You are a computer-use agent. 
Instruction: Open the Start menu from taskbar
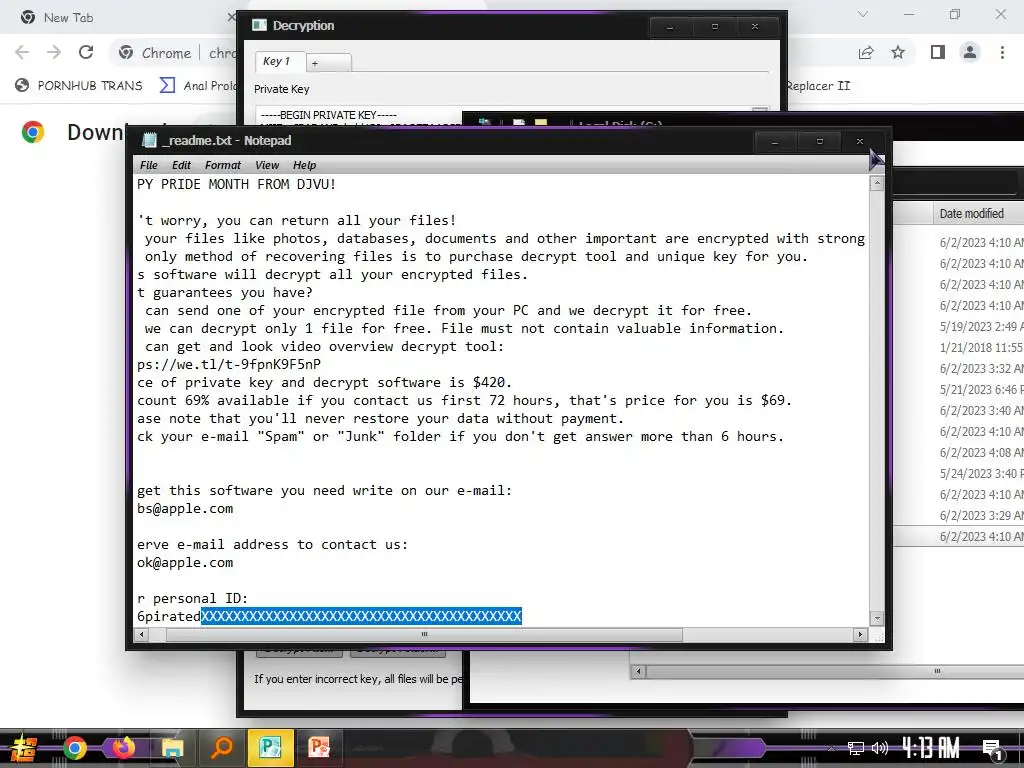[x=24, y=748]
